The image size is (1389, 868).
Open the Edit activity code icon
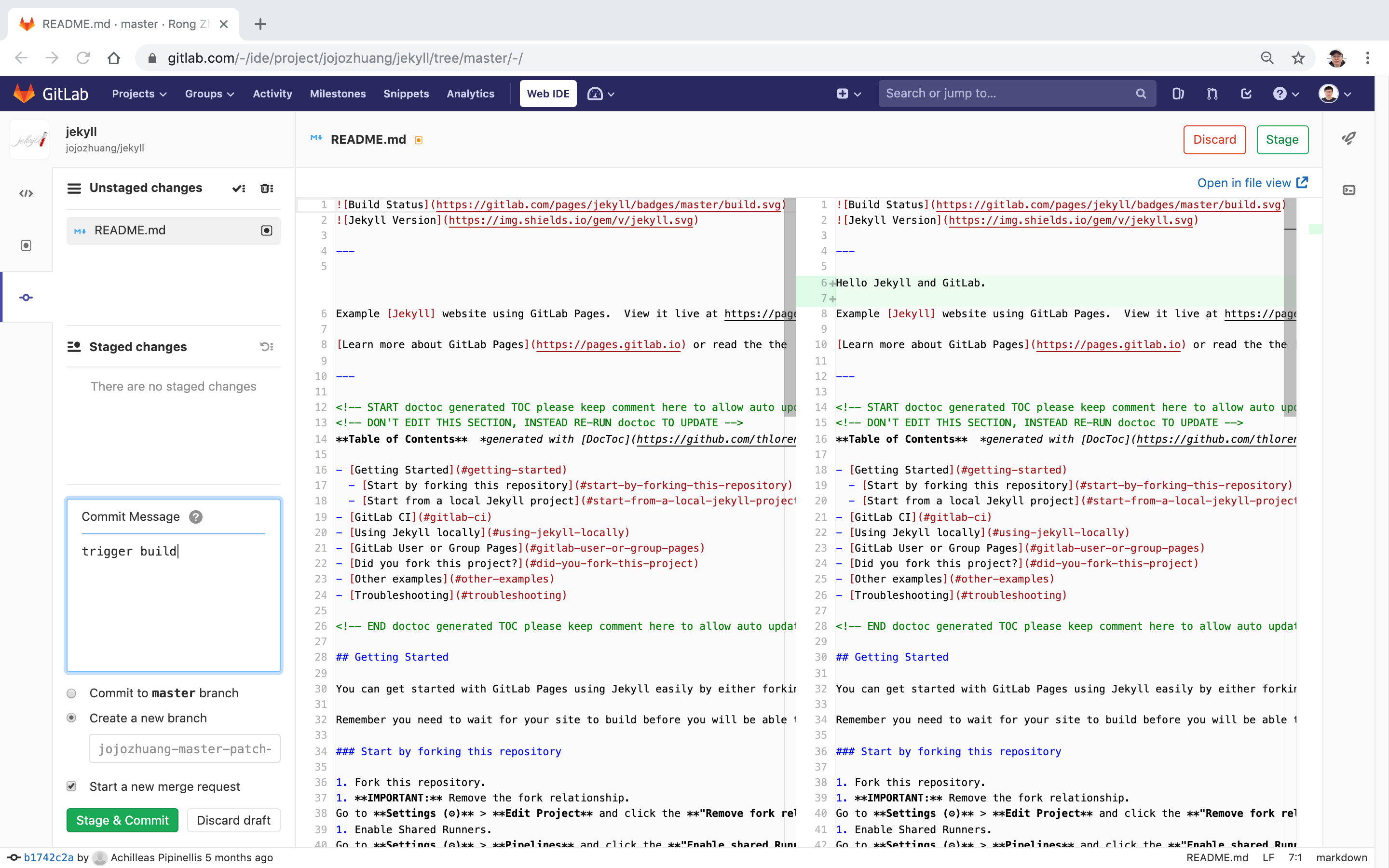[x=26, y=193]
